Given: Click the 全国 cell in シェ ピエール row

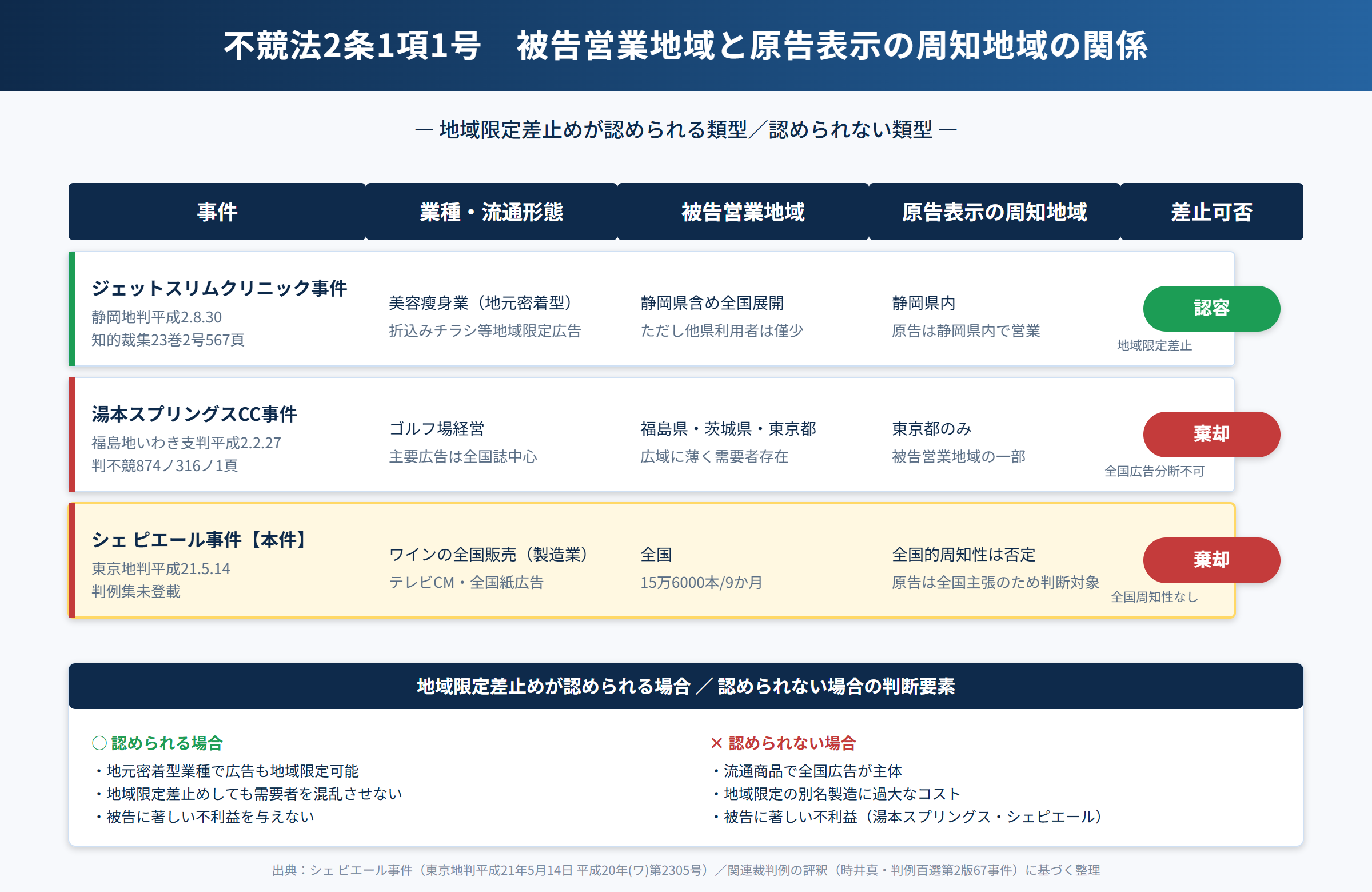Looking at the screenshot, I should [656, 554].
